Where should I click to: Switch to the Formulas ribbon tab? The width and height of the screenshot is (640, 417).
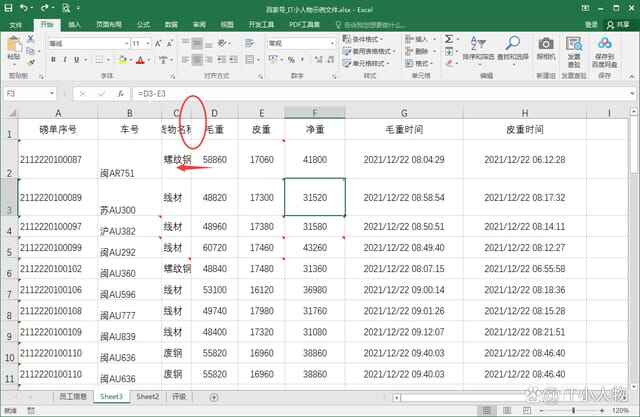[x=143, y=25]
